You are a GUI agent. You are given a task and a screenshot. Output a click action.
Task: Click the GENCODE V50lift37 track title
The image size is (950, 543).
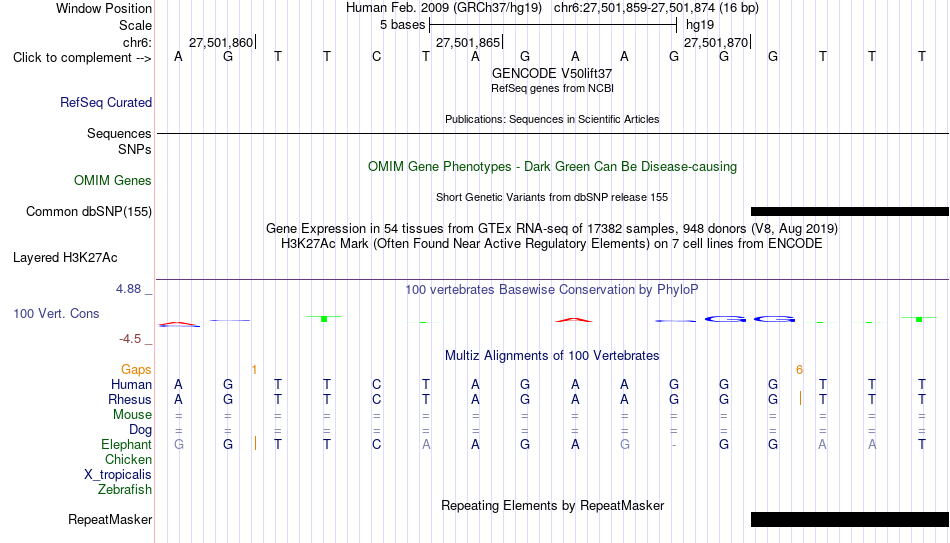[x=552, y=73]
